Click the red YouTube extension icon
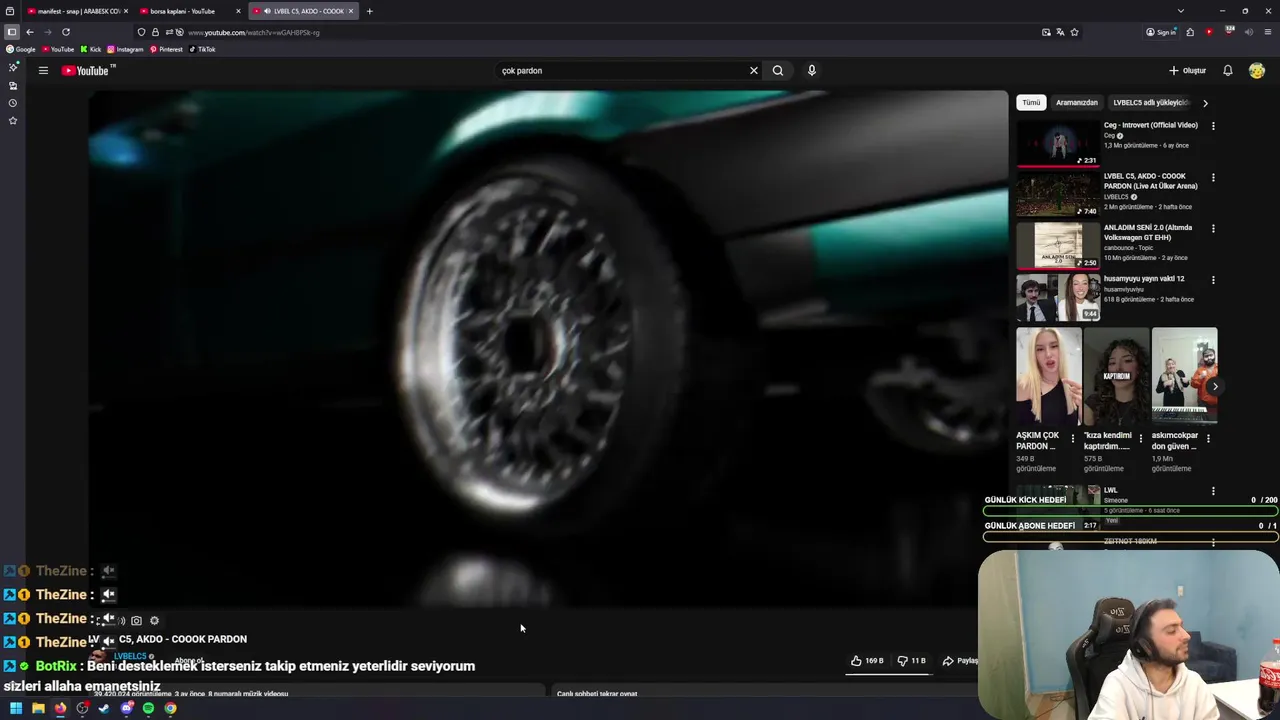This screenshot has height=720, width=1280. pyautogui.click(x=1209, y=32)
